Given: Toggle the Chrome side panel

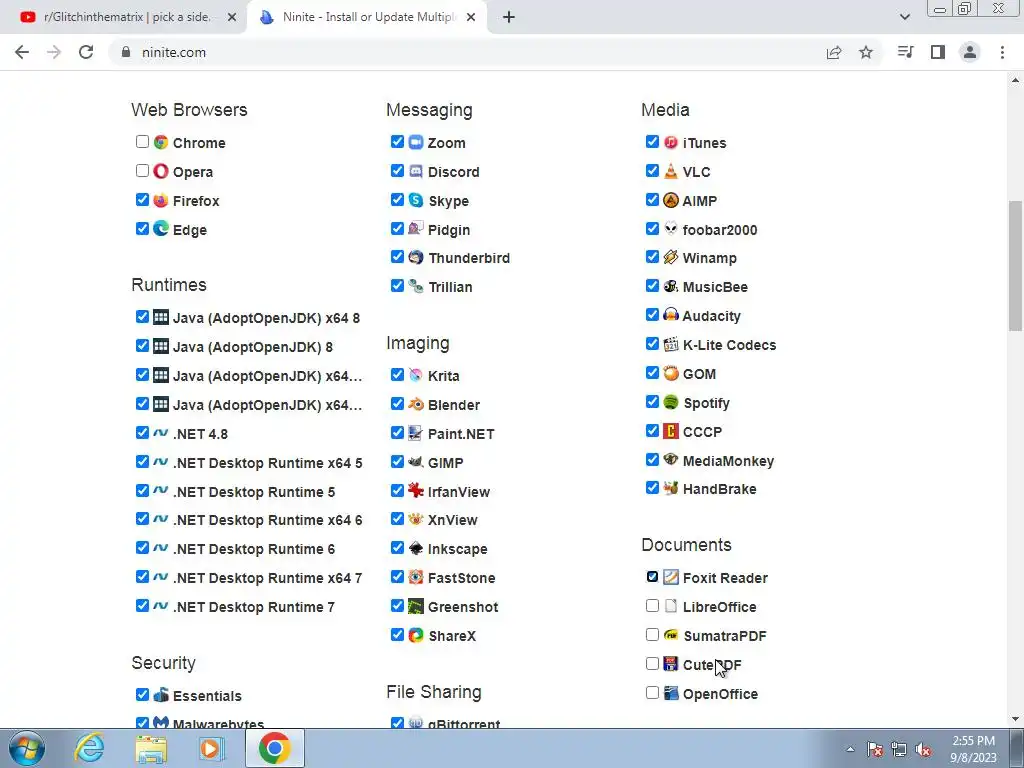Looking at the screenshot, I should (x=938, y=52).
